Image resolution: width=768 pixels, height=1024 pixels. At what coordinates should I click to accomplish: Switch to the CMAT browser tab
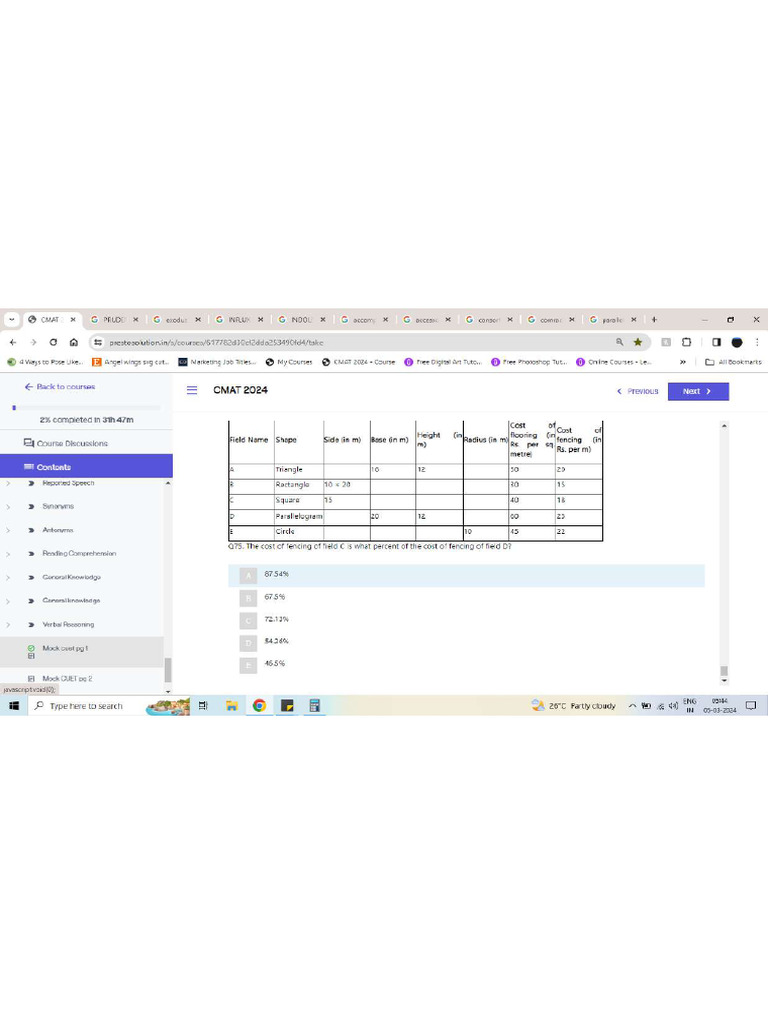coord(51,320)
